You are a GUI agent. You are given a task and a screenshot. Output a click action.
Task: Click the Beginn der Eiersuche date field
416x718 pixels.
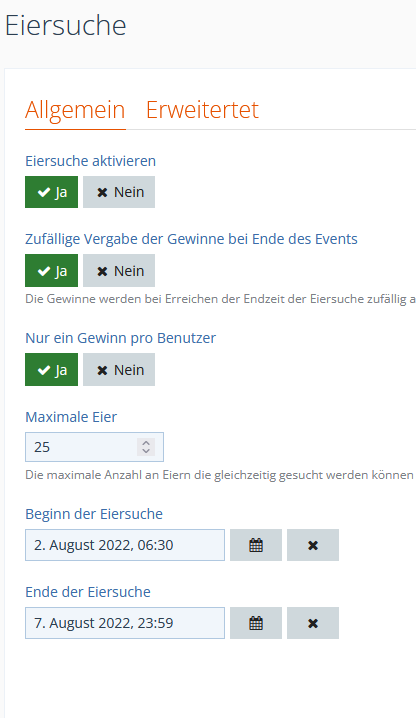tap(125, 545)
